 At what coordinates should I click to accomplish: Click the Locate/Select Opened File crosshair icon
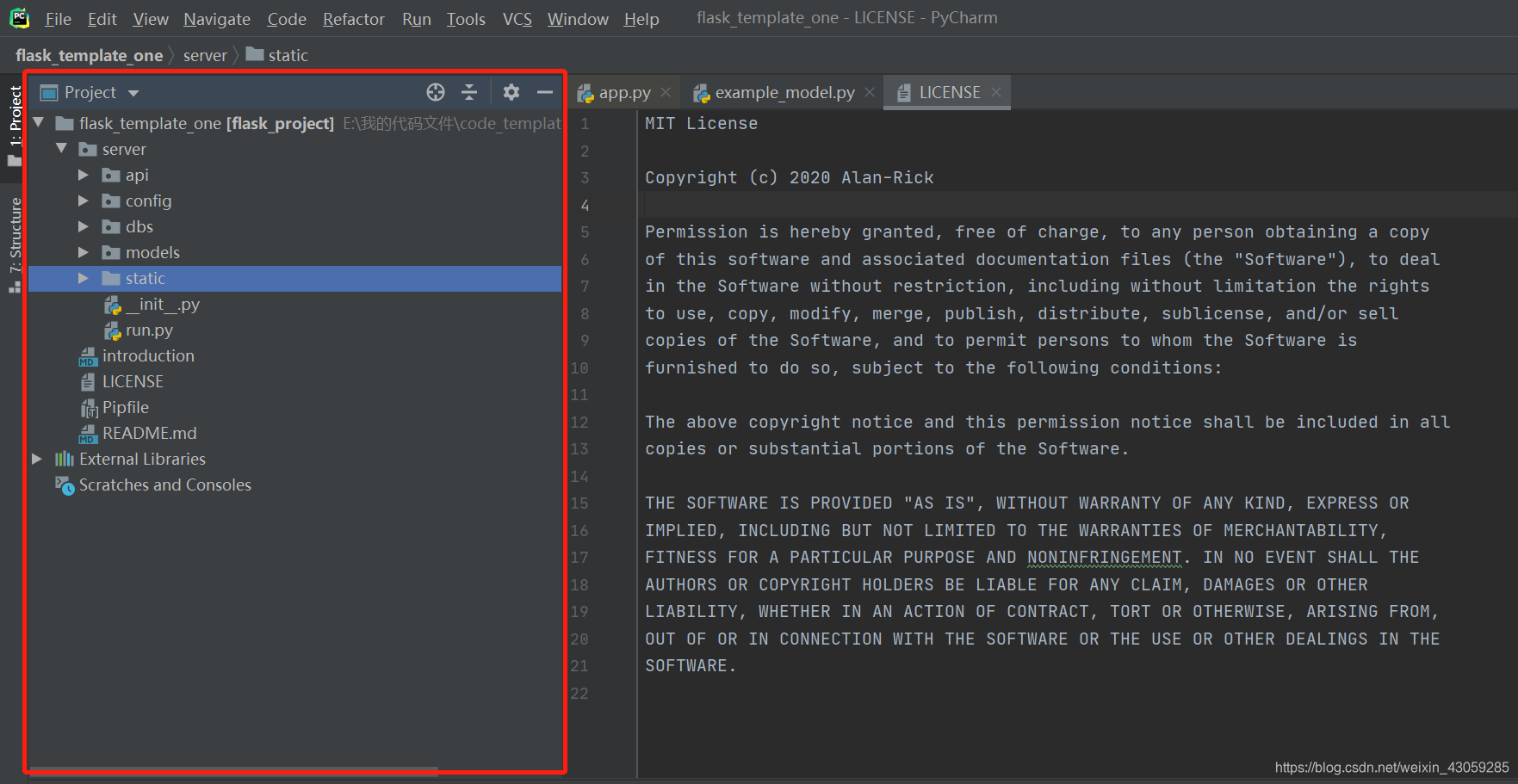click(x=436, y=92)
